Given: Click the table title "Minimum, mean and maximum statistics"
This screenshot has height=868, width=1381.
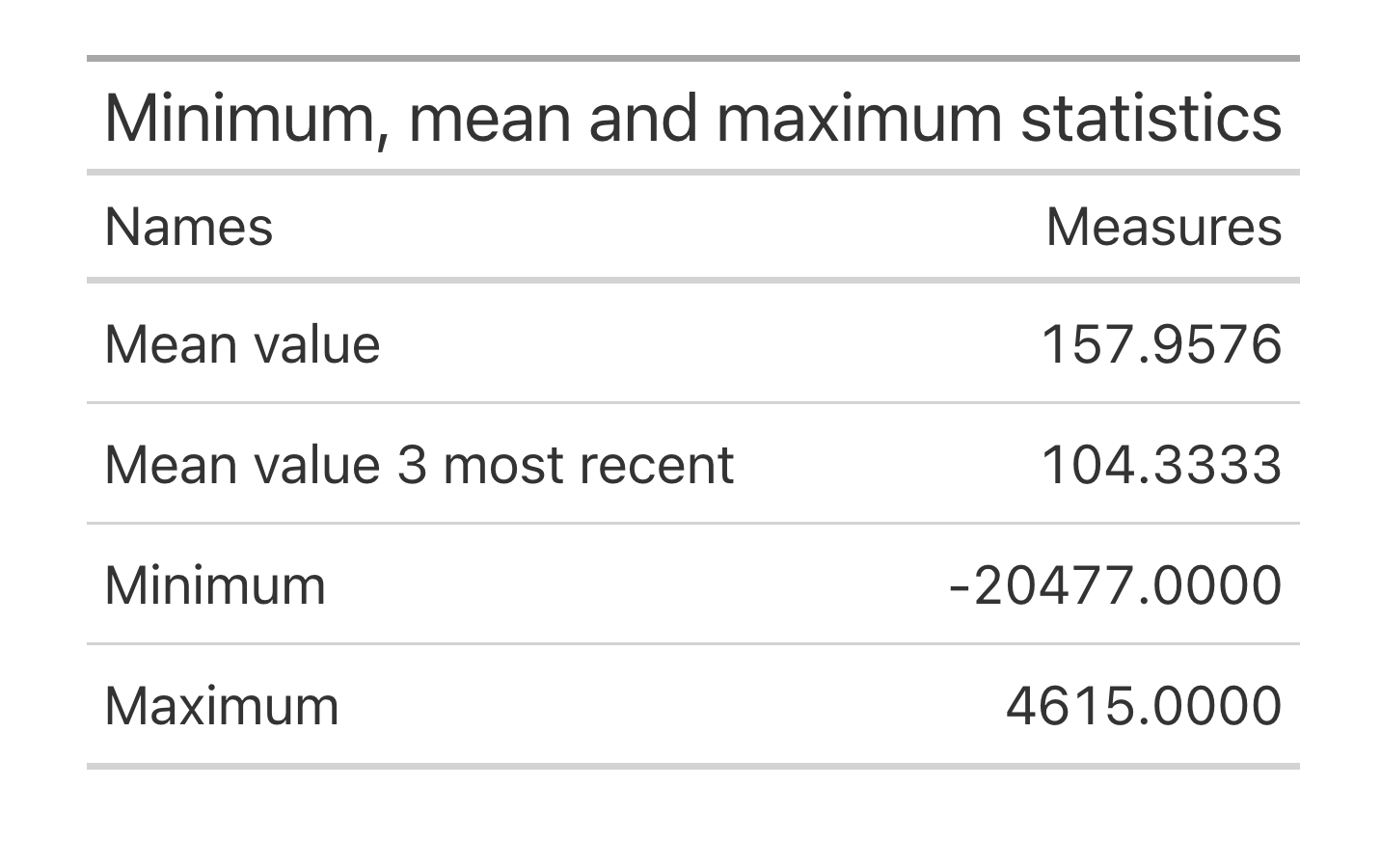Looking at the screenshot, I should coord(692,118).
